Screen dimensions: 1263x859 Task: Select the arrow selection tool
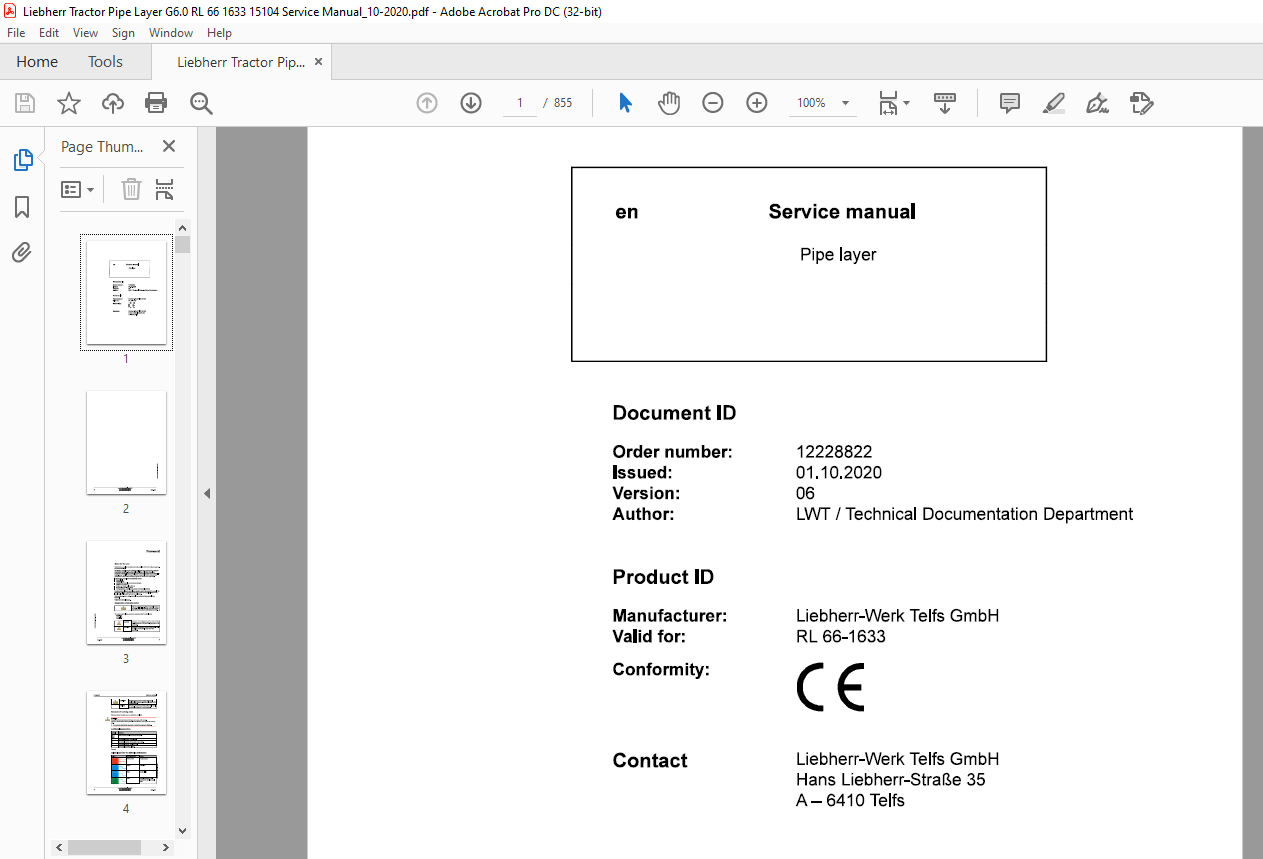[625, 103]
